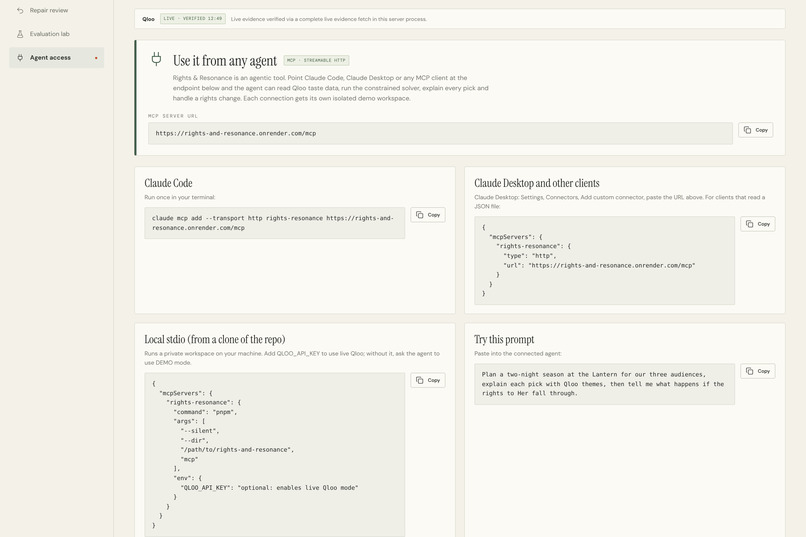Click the Qloo label in status bar
The height and width of the screenshot is (537, 806).
[x=148, y=19]
